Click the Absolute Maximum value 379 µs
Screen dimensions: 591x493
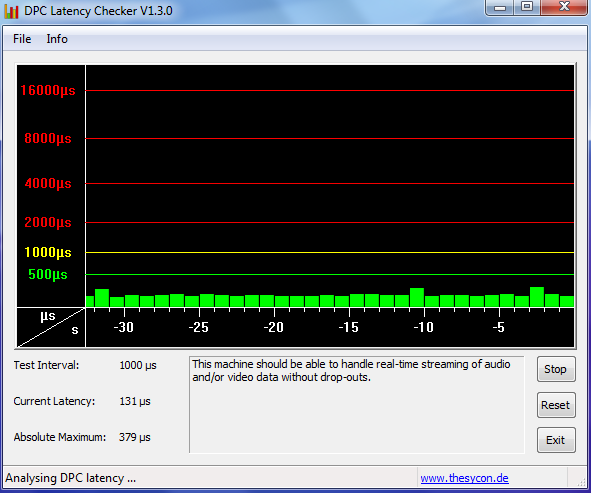(135, 437)
